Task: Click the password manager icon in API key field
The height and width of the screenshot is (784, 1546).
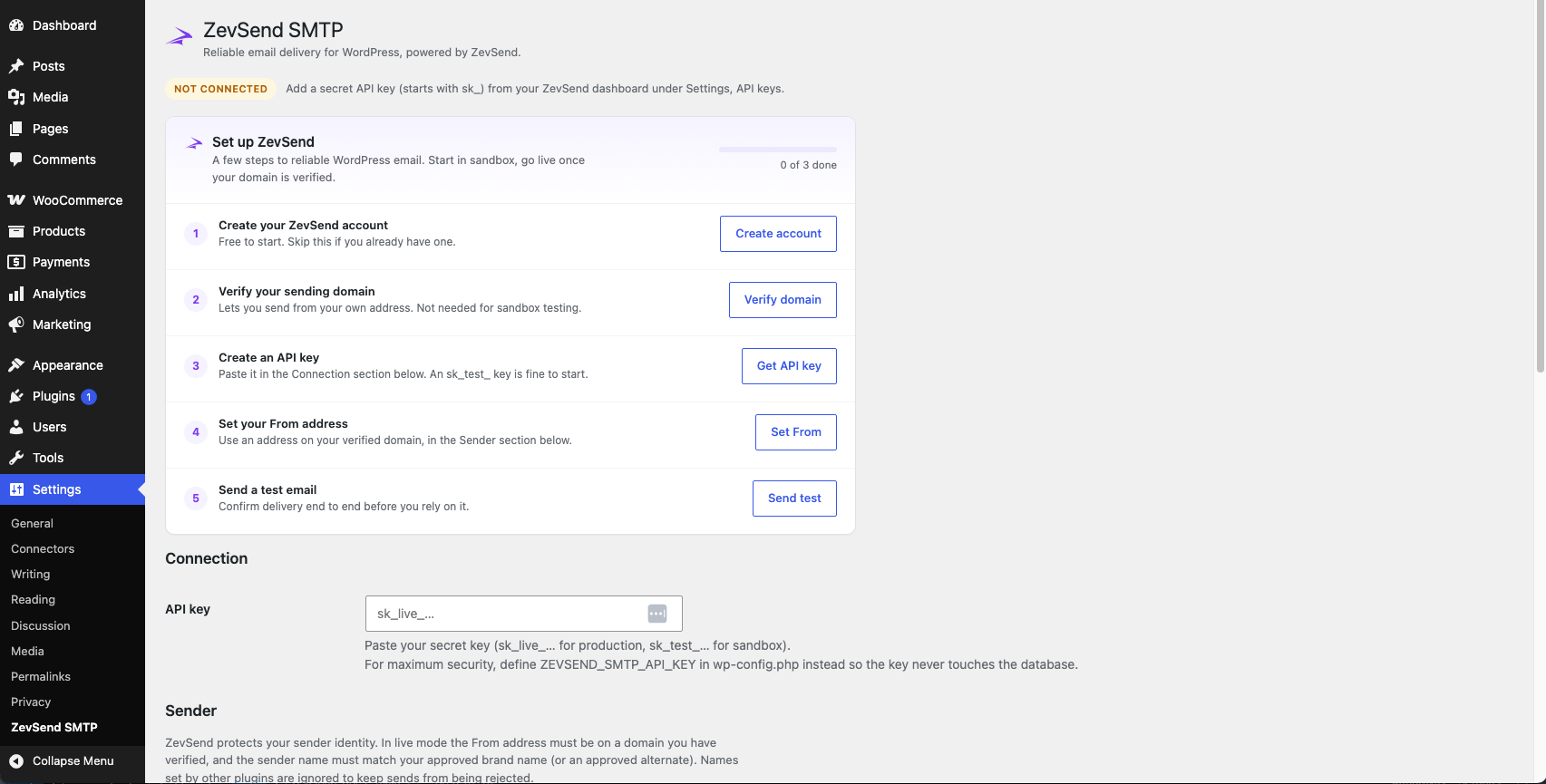Action: (x=657, y=614)
